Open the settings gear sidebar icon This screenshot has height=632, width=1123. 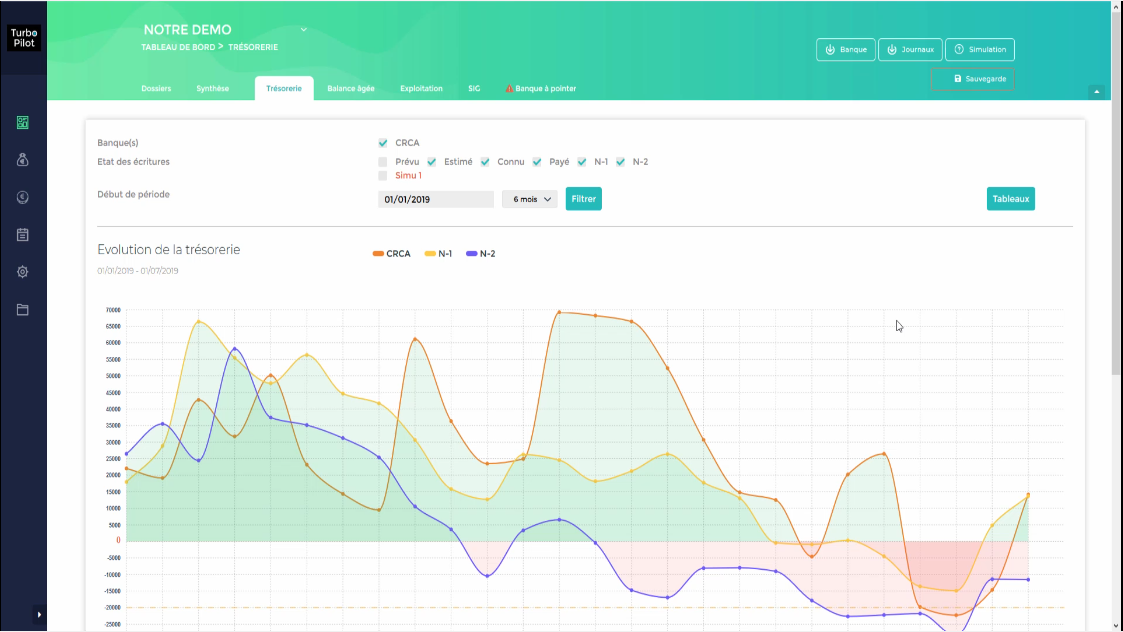tap(23, 272)
